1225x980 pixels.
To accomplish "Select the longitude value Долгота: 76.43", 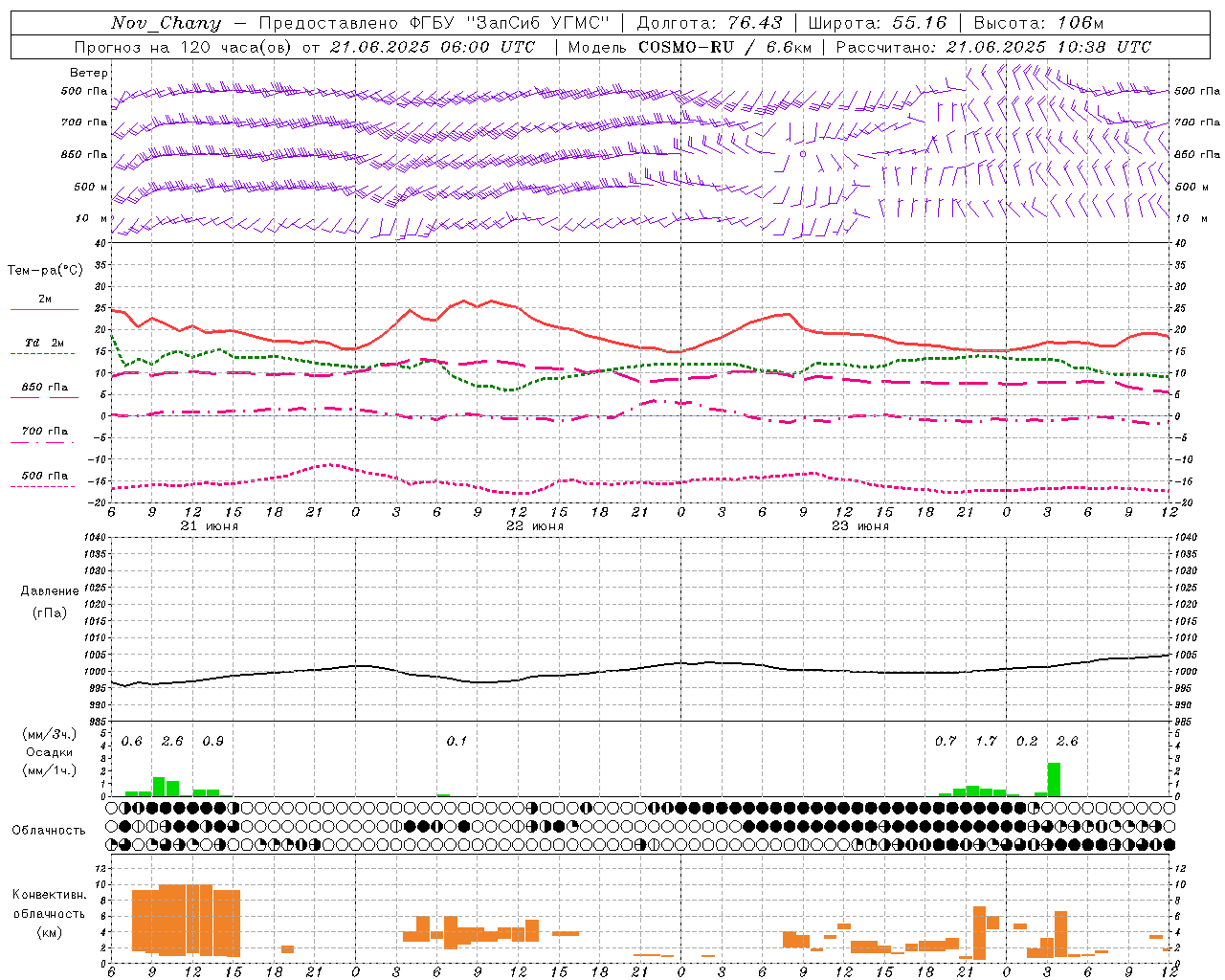I will [709, 23].
